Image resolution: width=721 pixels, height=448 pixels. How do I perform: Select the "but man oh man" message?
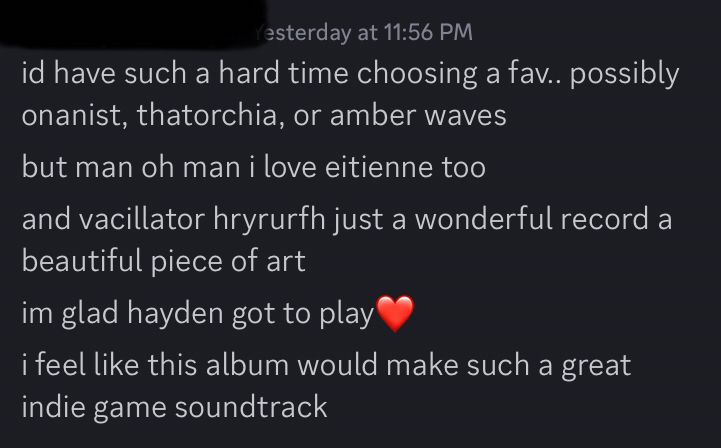coord(253,167)
